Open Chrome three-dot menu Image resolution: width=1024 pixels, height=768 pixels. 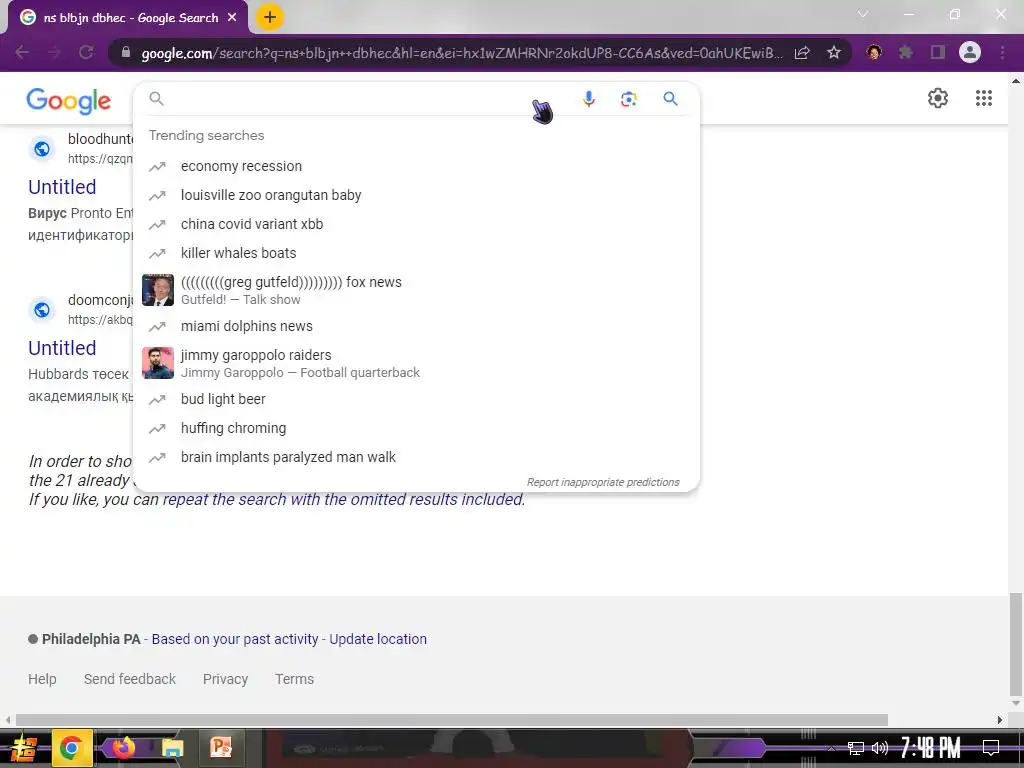[1002, 52]
